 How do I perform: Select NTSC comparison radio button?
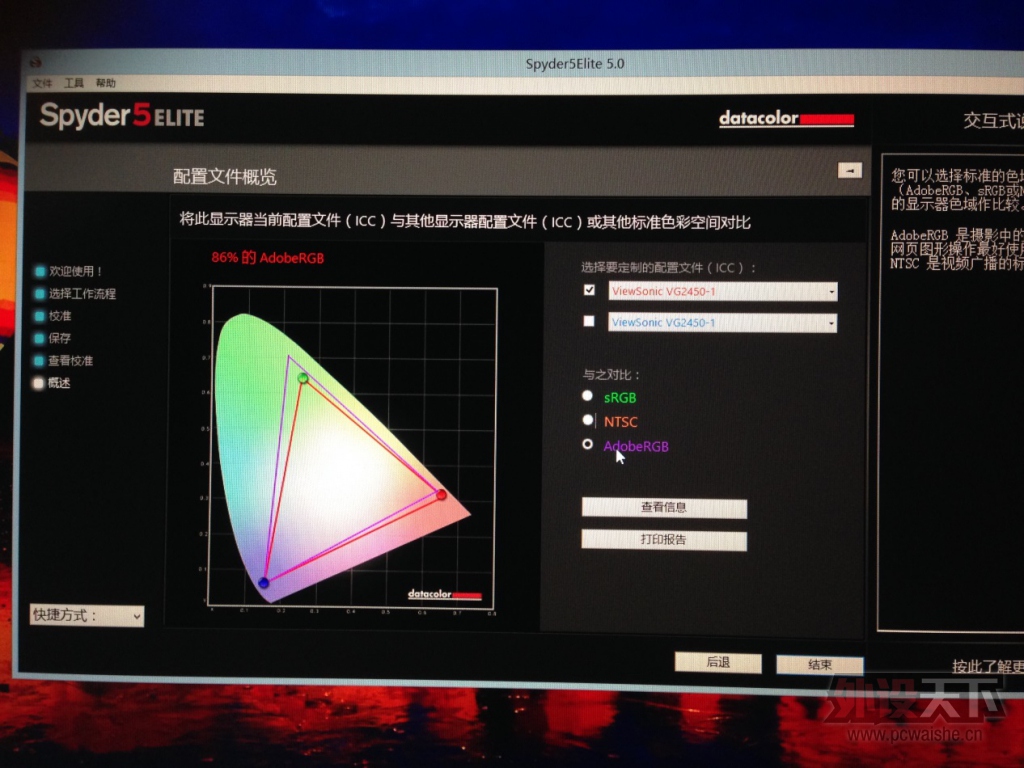click(588, 420)
